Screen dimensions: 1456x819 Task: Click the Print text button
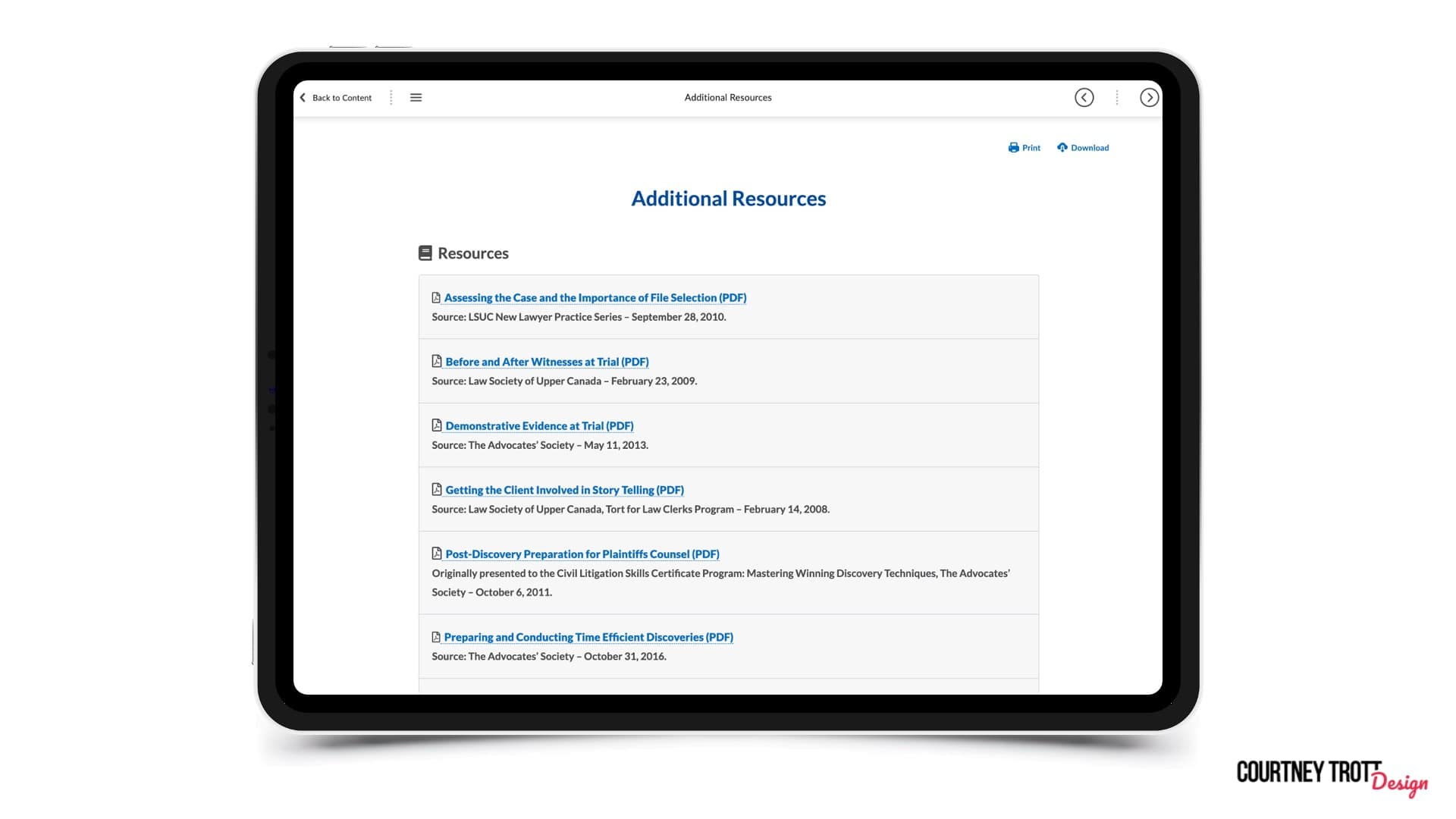[x=1031, y=148]
